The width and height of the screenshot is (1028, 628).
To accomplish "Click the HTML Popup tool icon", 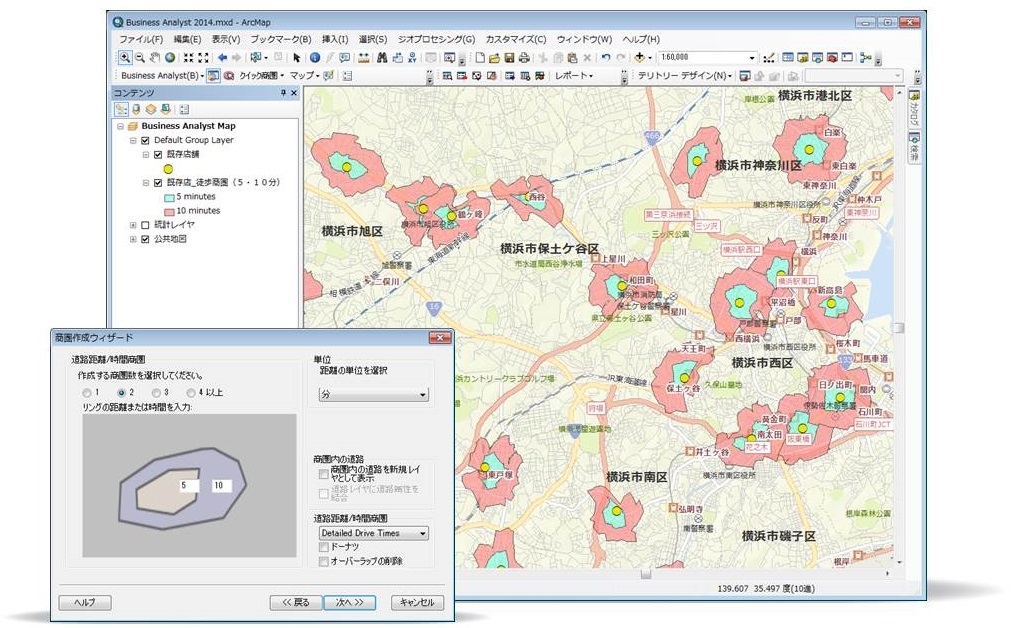I will click(x=345, y=58).
